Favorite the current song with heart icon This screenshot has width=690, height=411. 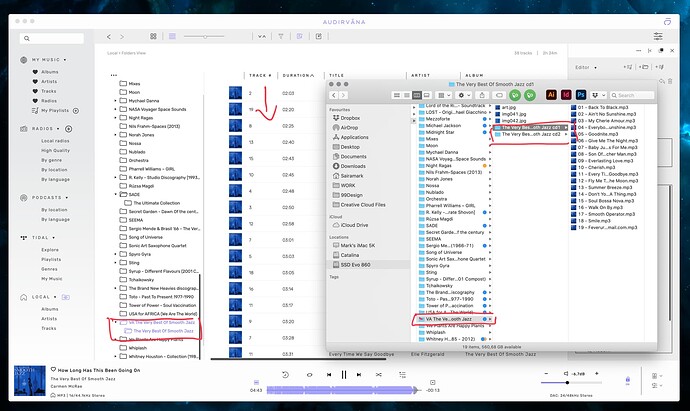(53, 370)
